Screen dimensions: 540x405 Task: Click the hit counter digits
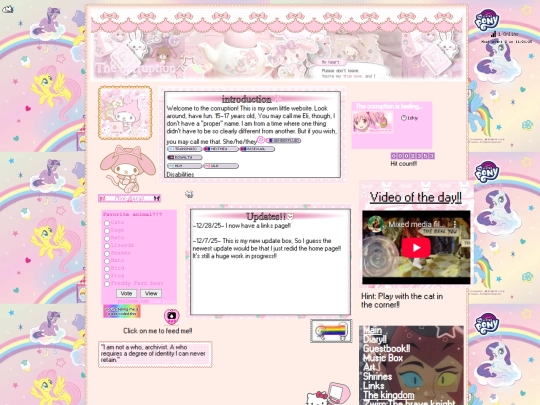413,156
